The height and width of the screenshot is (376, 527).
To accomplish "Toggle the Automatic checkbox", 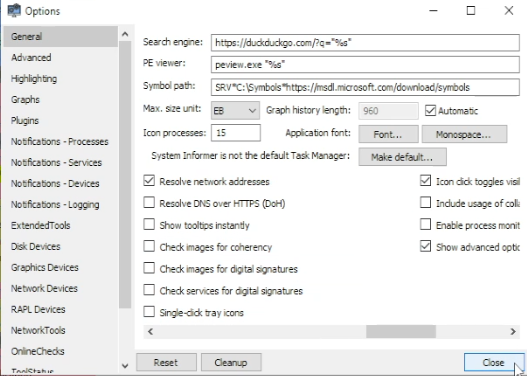I will [451, 111].
